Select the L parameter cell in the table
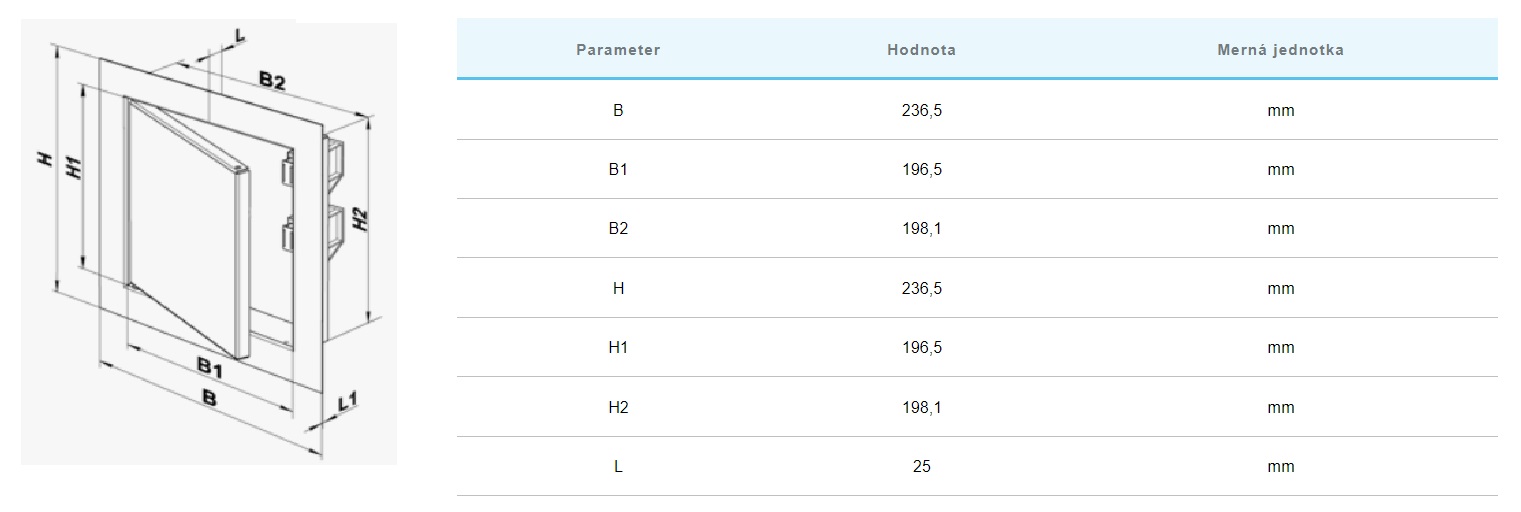 click(x=618, y=466)
